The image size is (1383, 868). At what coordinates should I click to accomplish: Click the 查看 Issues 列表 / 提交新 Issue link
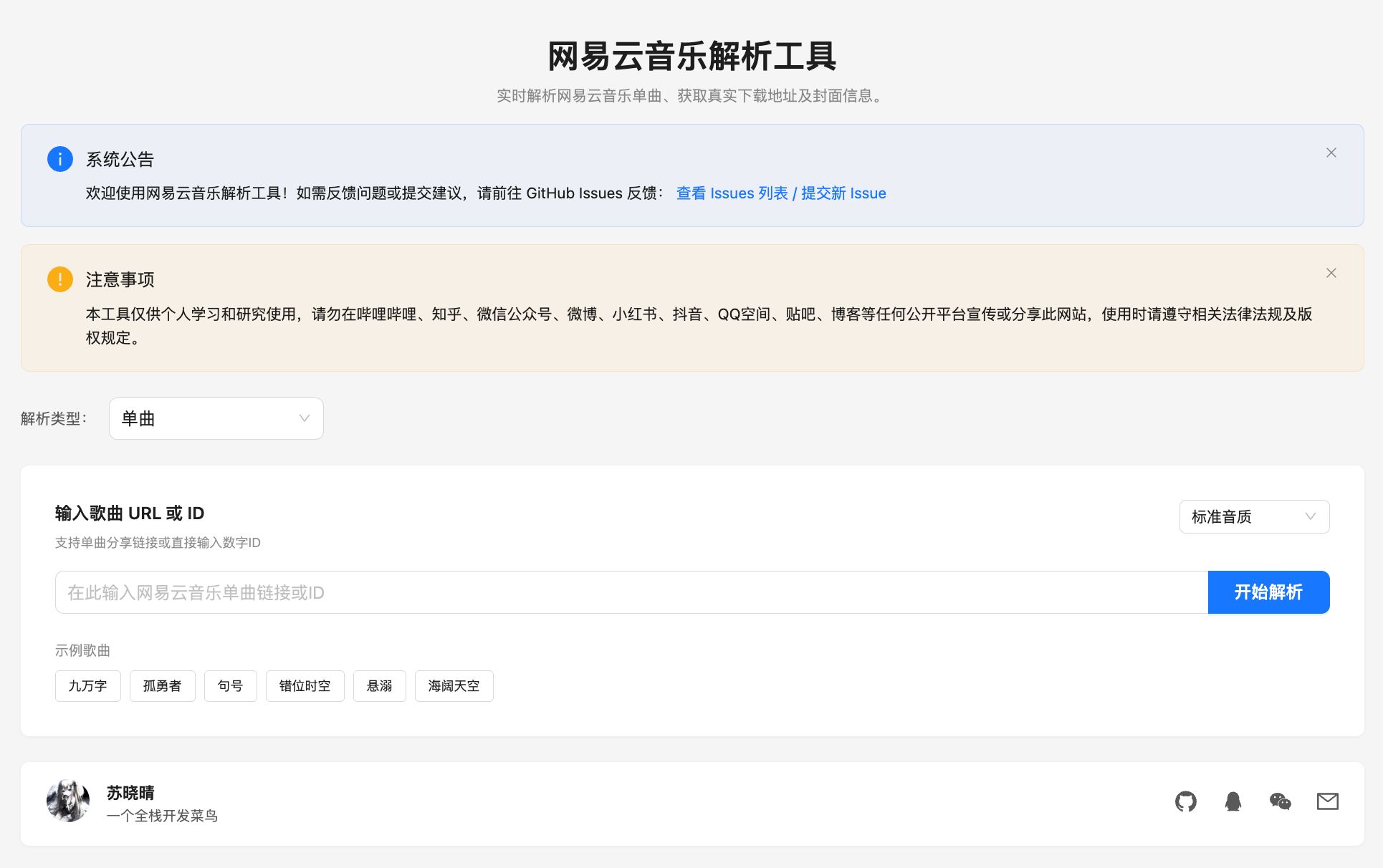coord(781,193)
